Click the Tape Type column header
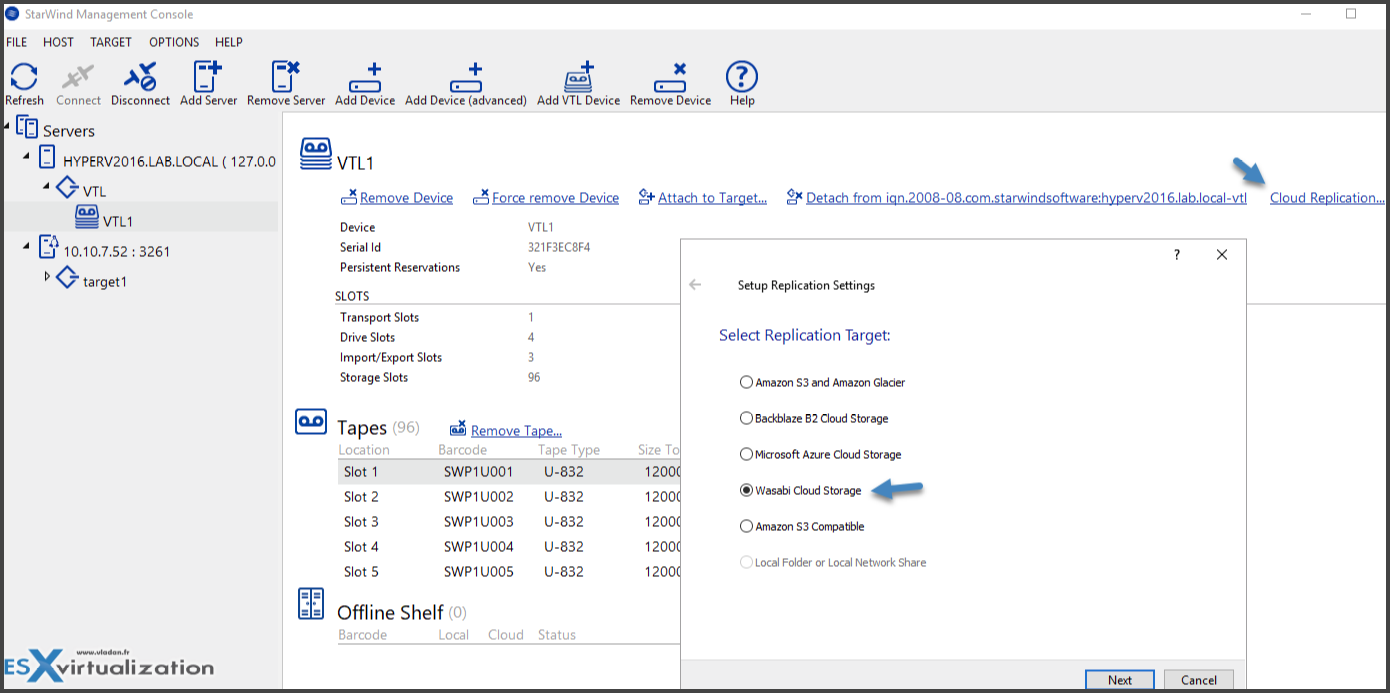The width and height of the screenshot is (1390, 693). (x=569, y=450)
